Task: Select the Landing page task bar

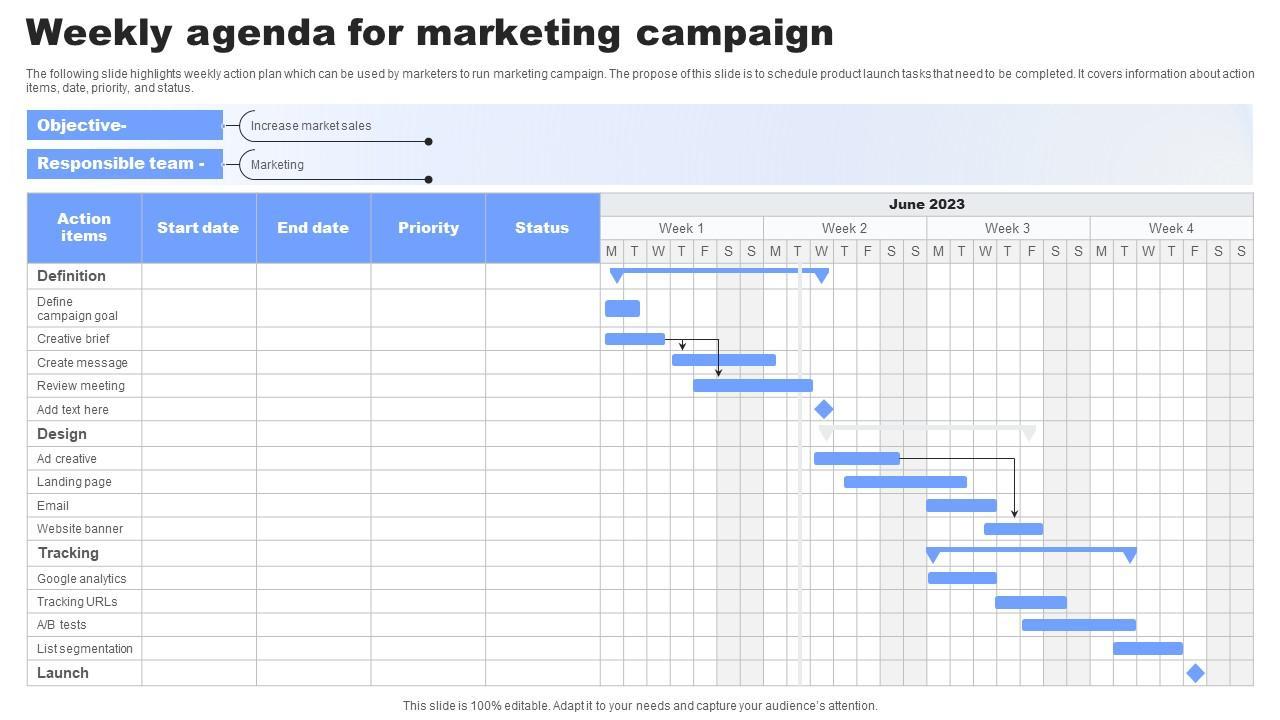Action: pyautogui.click(x=905, y=482)
